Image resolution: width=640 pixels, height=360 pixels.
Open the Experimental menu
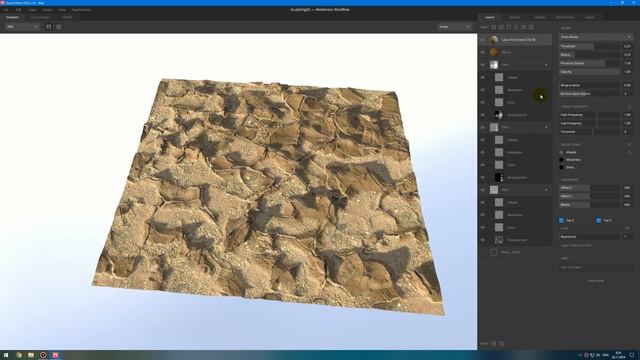click(81, 9)
